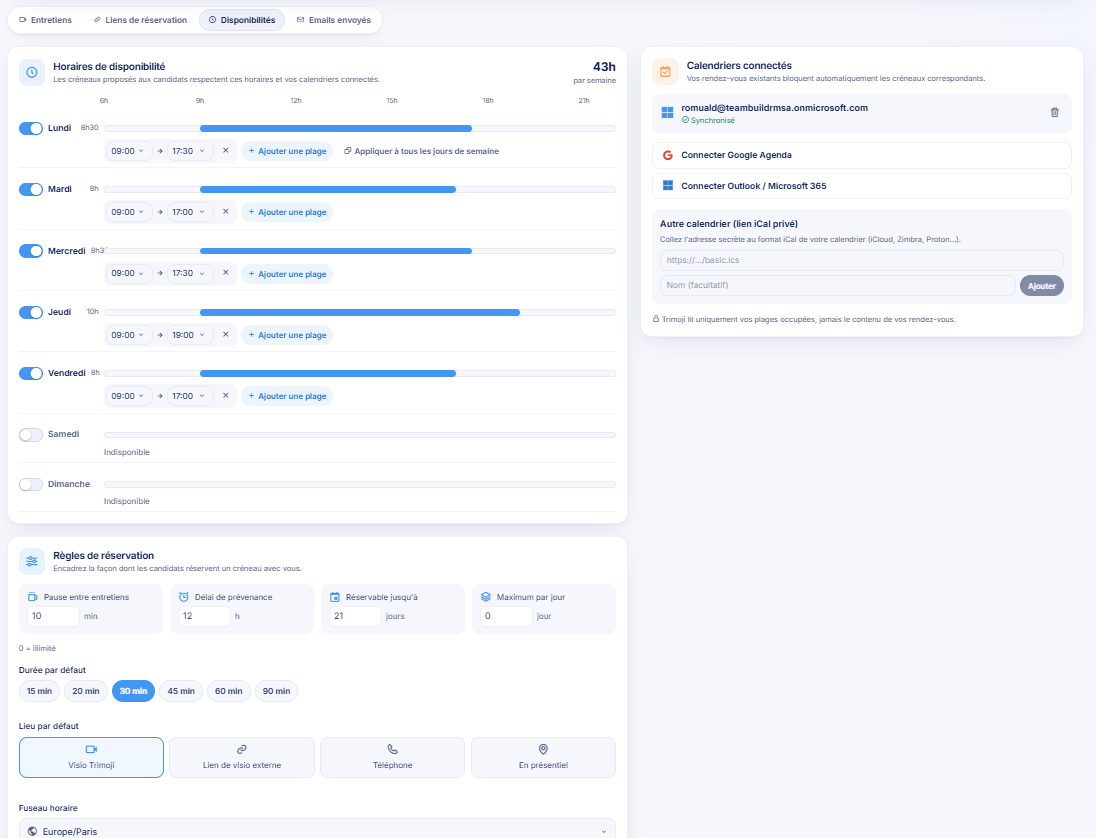
Task: Click the Réservable jusqu'à calendar icon
Action: 335,597
